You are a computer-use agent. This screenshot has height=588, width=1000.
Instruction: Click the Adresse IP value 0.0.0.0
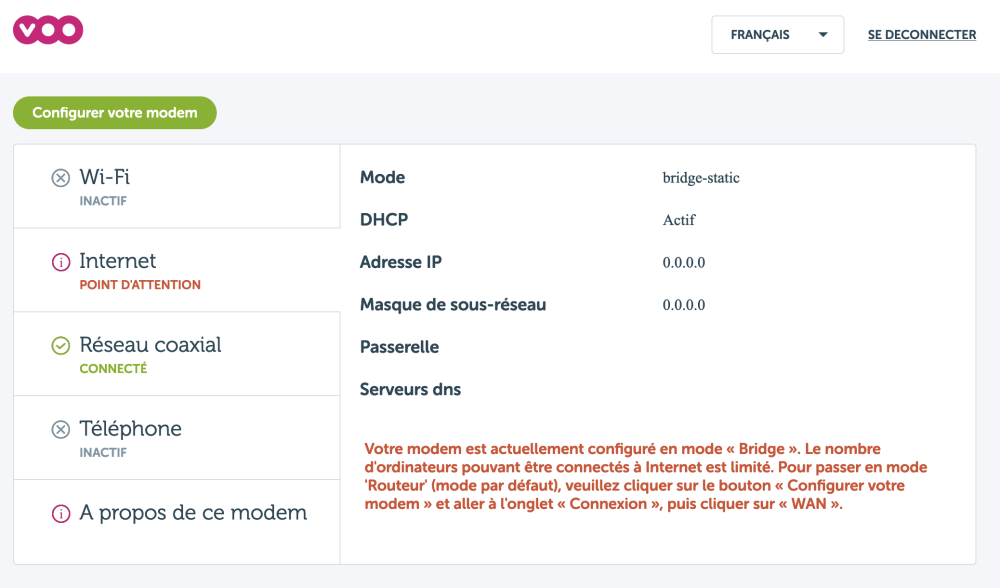pyautogui.click(x=684, y=263)
